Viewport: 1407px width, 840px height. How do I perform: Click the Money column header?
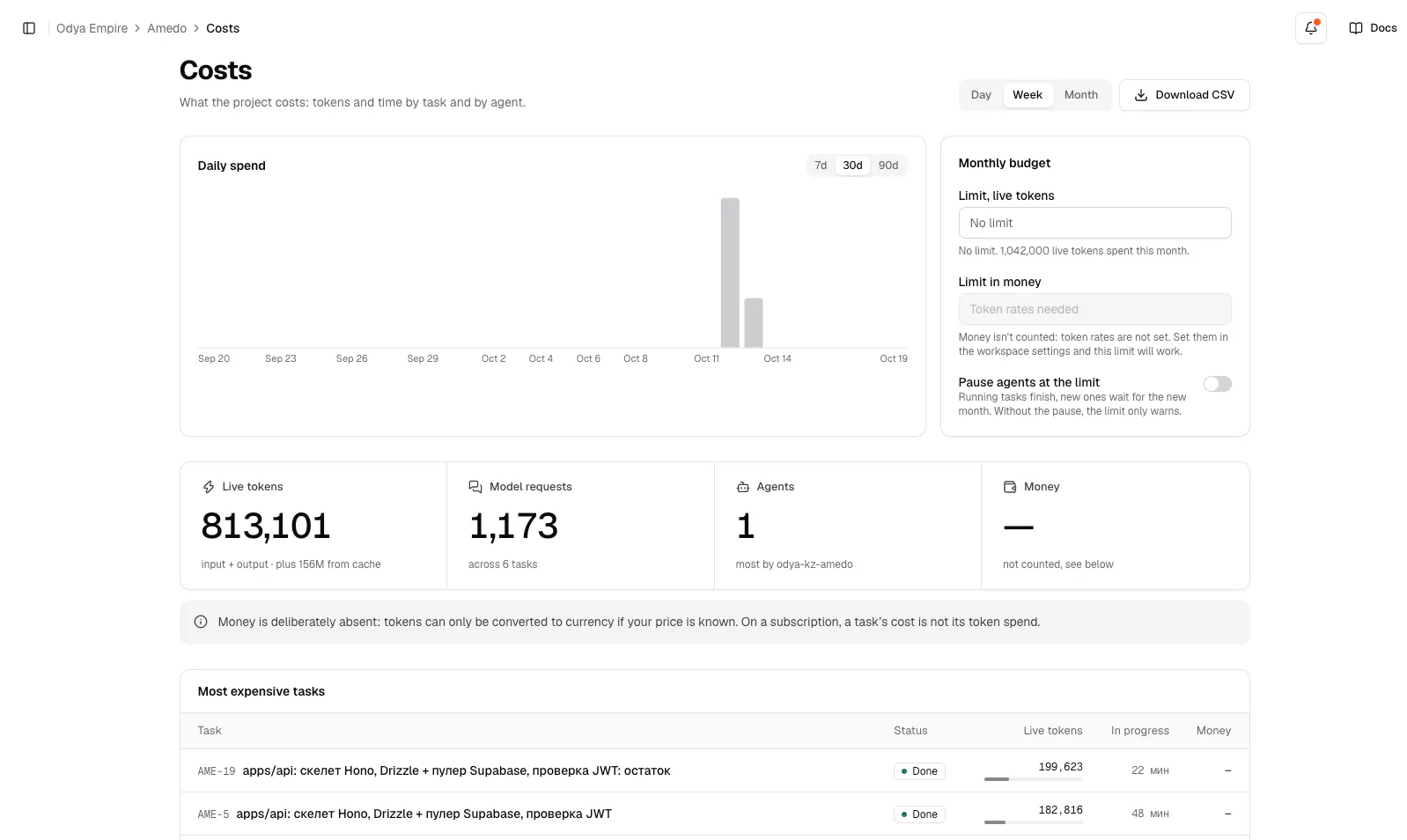coord(1213,731)
